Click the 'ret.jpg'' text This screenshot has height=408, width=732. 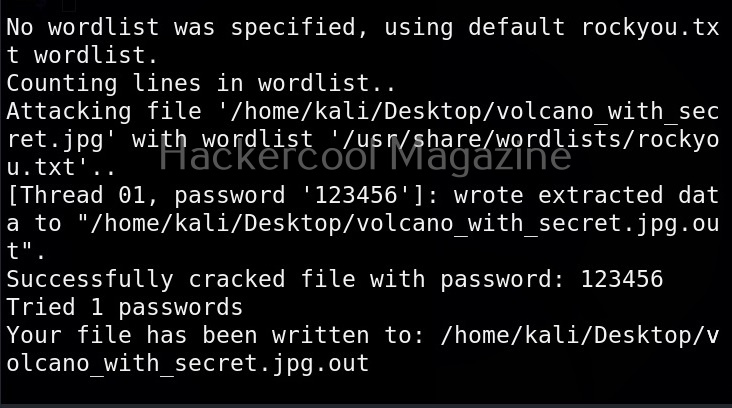pos(61,139)
